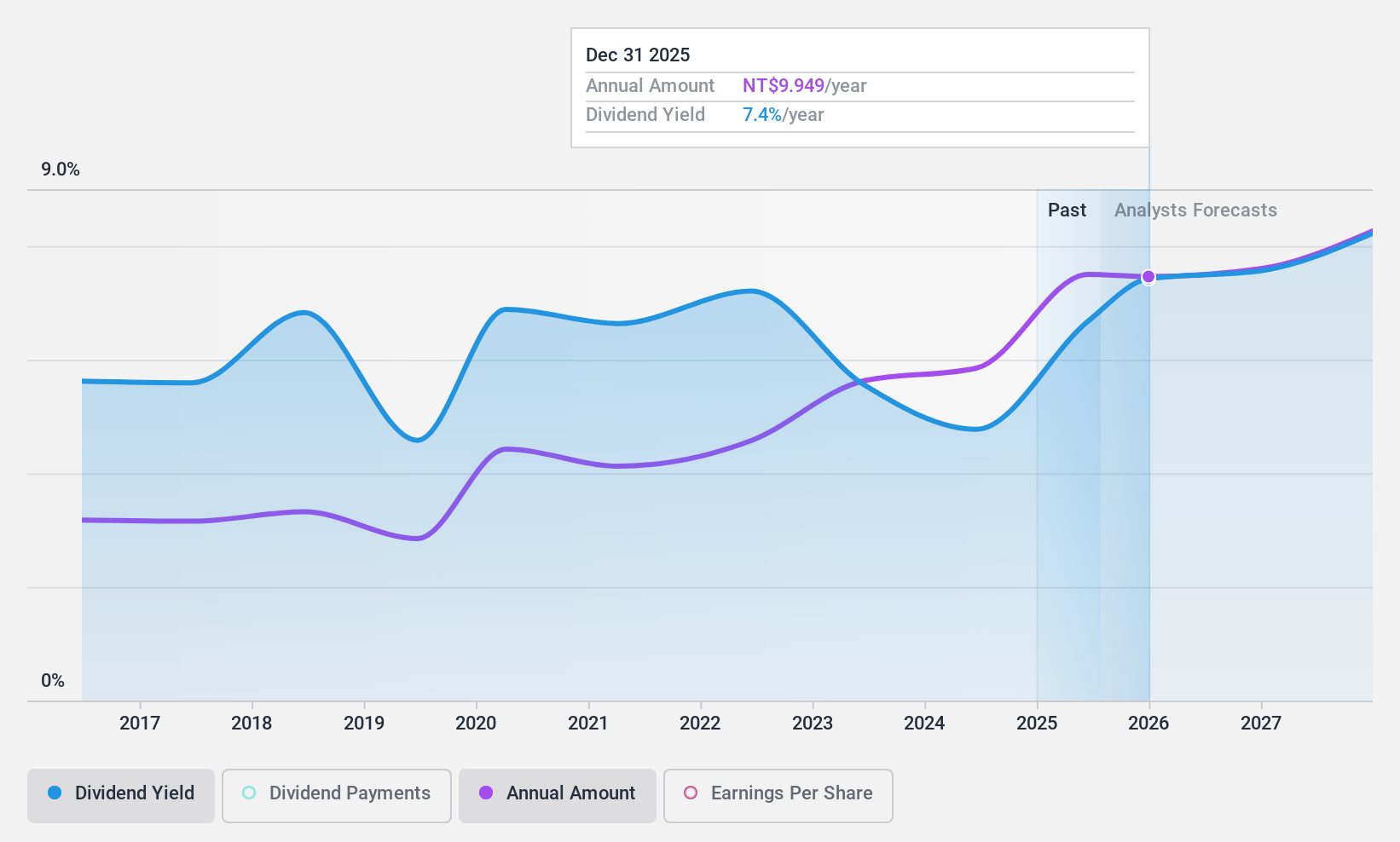Click the Past region label
Screen dimensions: 1400x842
(x=1067, y=210)
